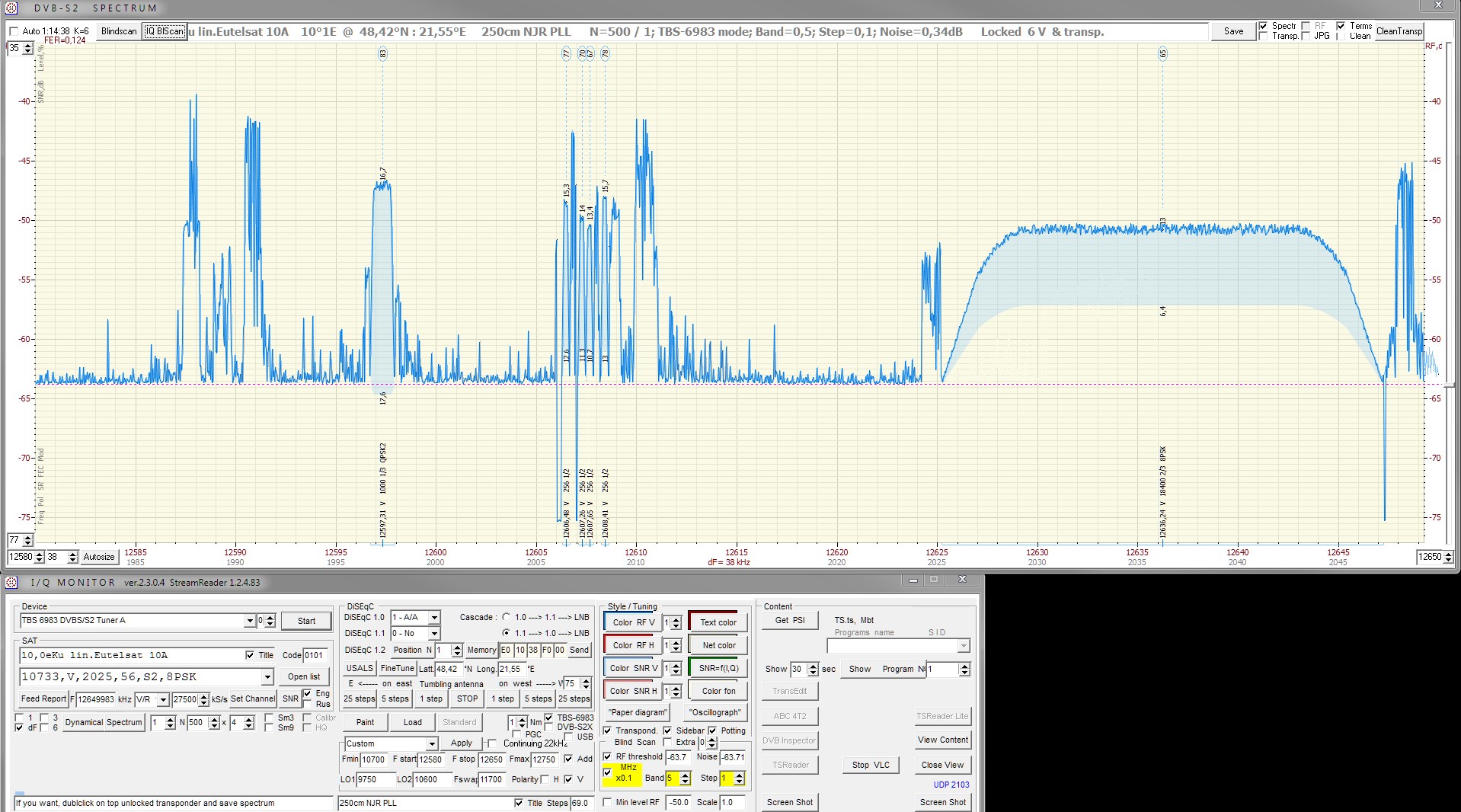Pick the Text color swatch button
The width and height of the screenshot is (1461, 812).
click(718, 622)
